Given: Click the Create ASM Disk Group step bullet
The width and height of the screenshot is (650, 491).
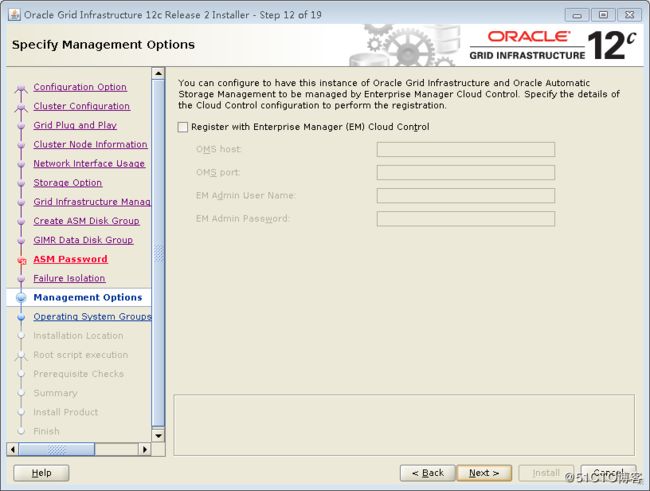Looking at the screenshot, I should [x=21, y=221].
